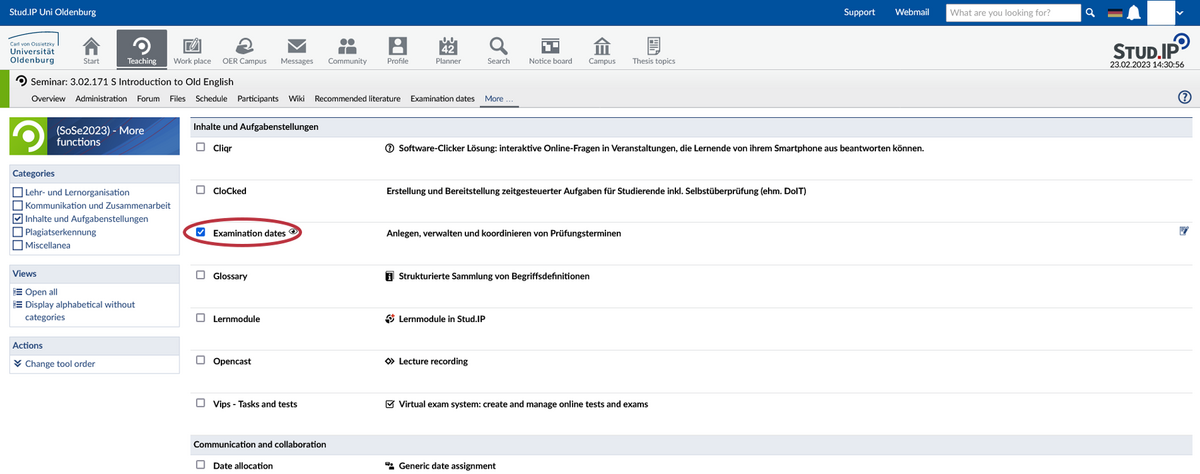Open the Planner calendar icon
The image size is (1200, 474).
click(448, 47)
